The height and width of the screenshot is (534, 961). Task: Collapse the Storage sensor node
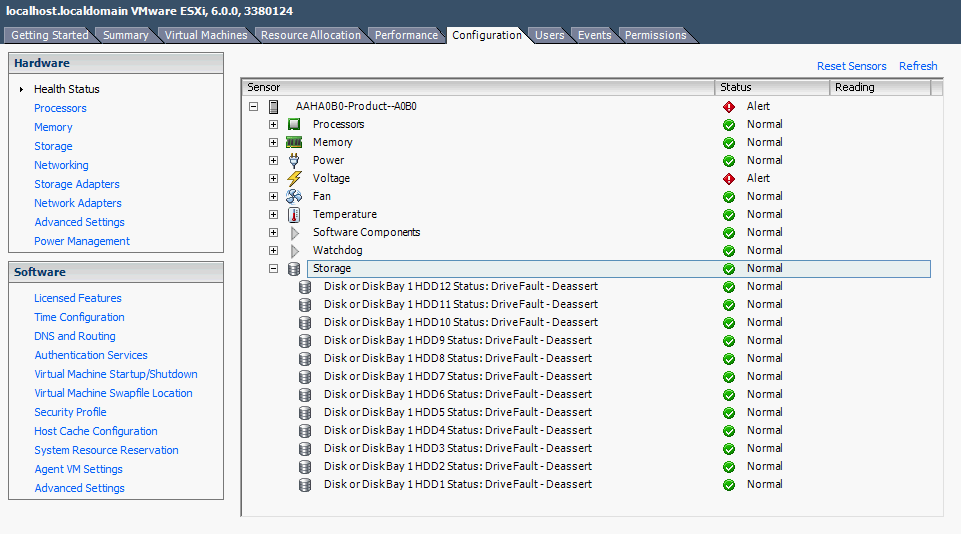pos(273,269)
